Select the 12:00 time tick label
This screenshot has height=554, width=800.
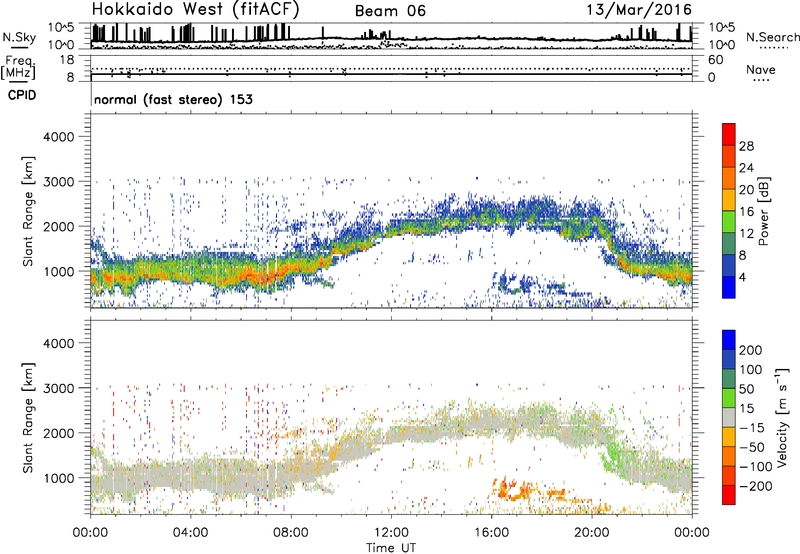click(x=391, y=533)
